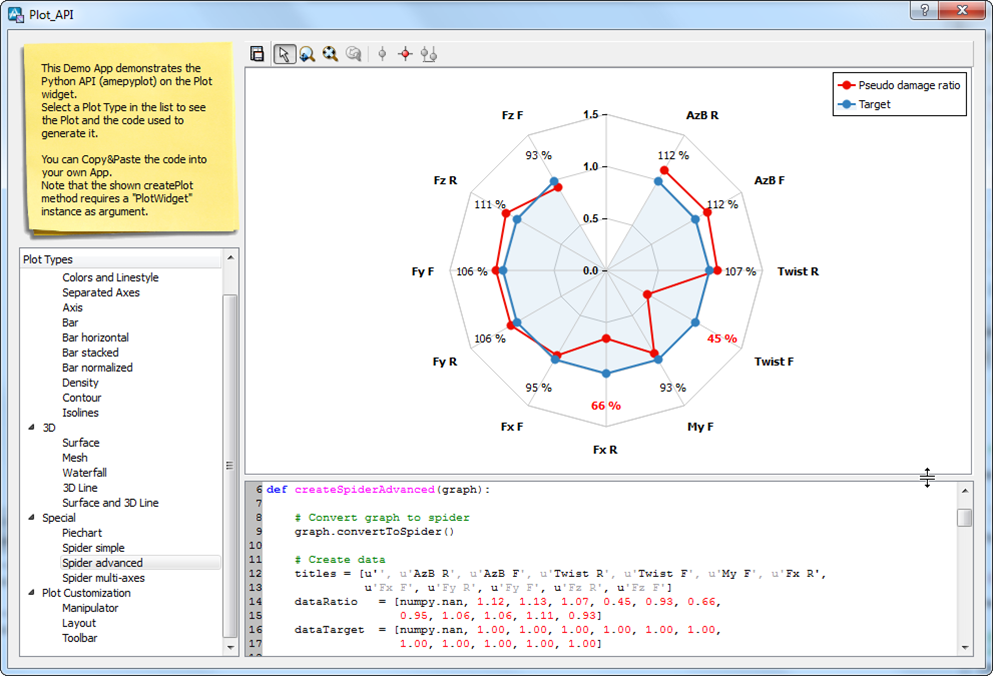The width and height of the screenshot is (993, 676).
Task: Collapse the Plot Customization branch
Action: coord(31,592)
